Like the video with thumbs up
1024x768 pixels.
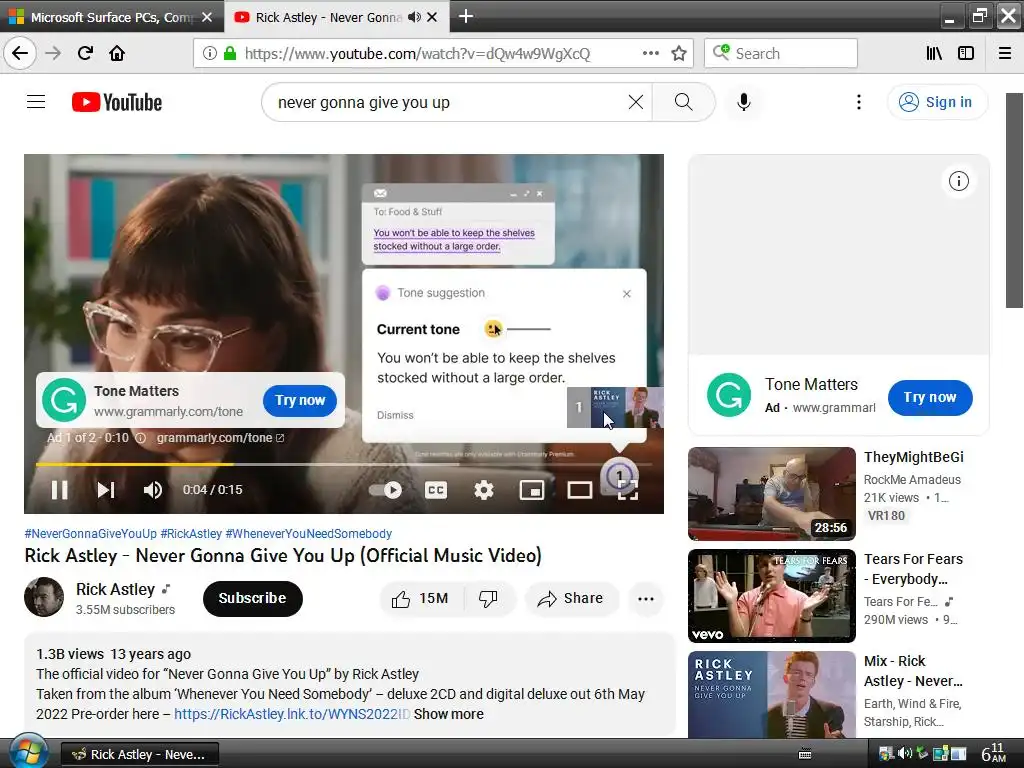[420, 598]
